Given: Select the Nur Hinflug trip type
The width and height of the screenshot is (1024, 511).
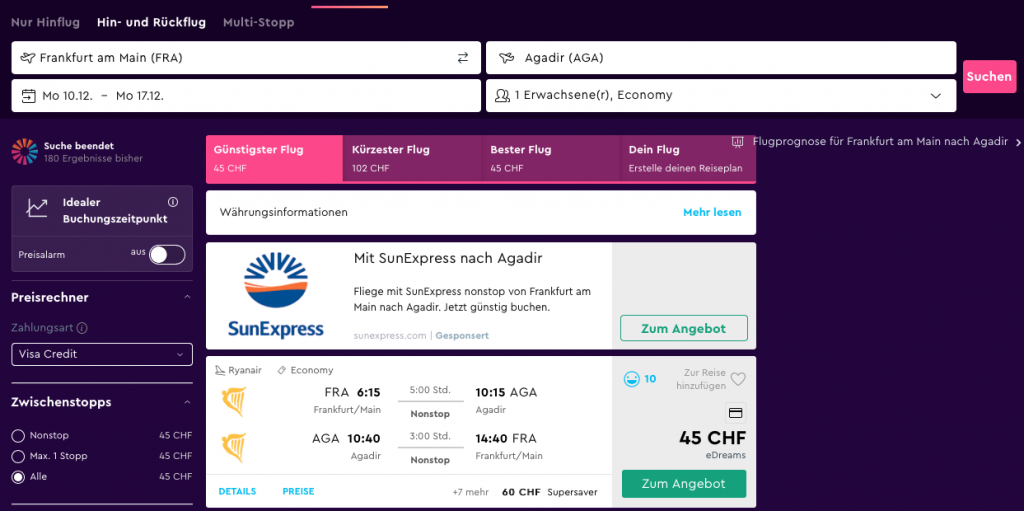Looking at the screenshot, I should [46, 22].
